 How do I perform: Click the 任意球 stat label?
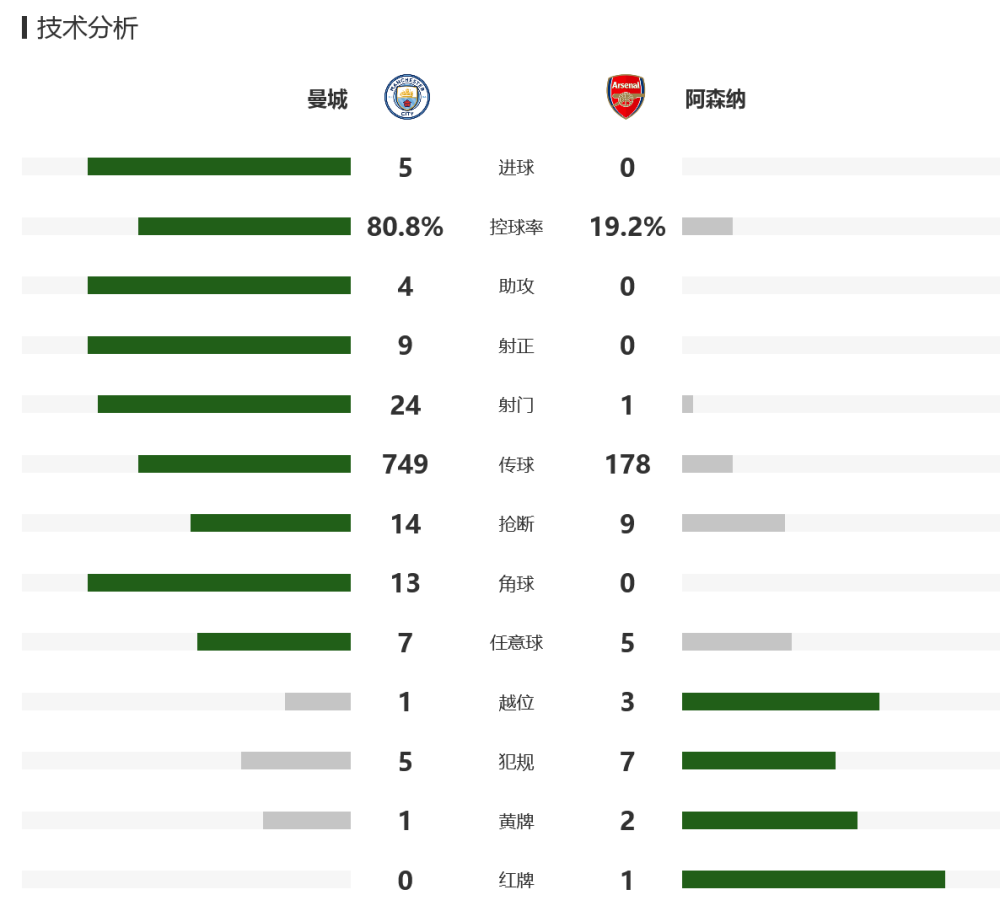(x=516, y=642)
